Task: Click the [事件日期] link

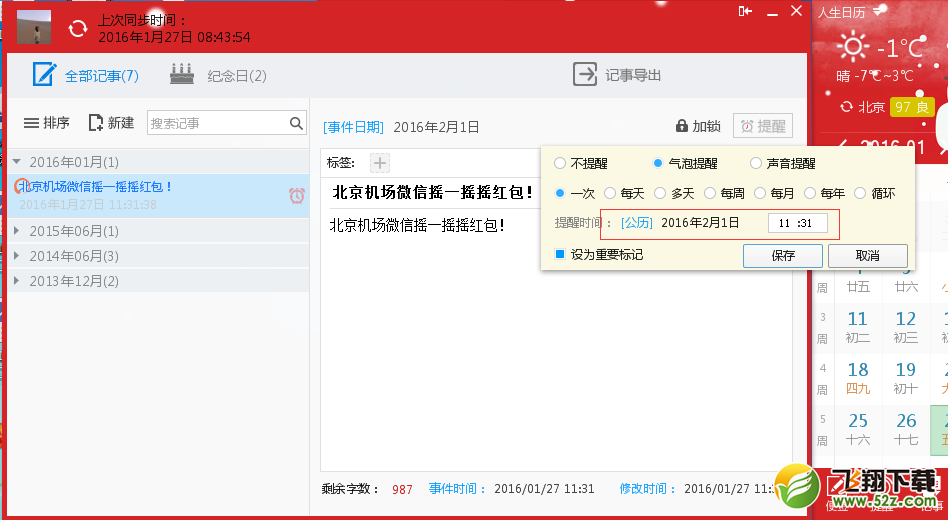Action: tap(353, 127)
